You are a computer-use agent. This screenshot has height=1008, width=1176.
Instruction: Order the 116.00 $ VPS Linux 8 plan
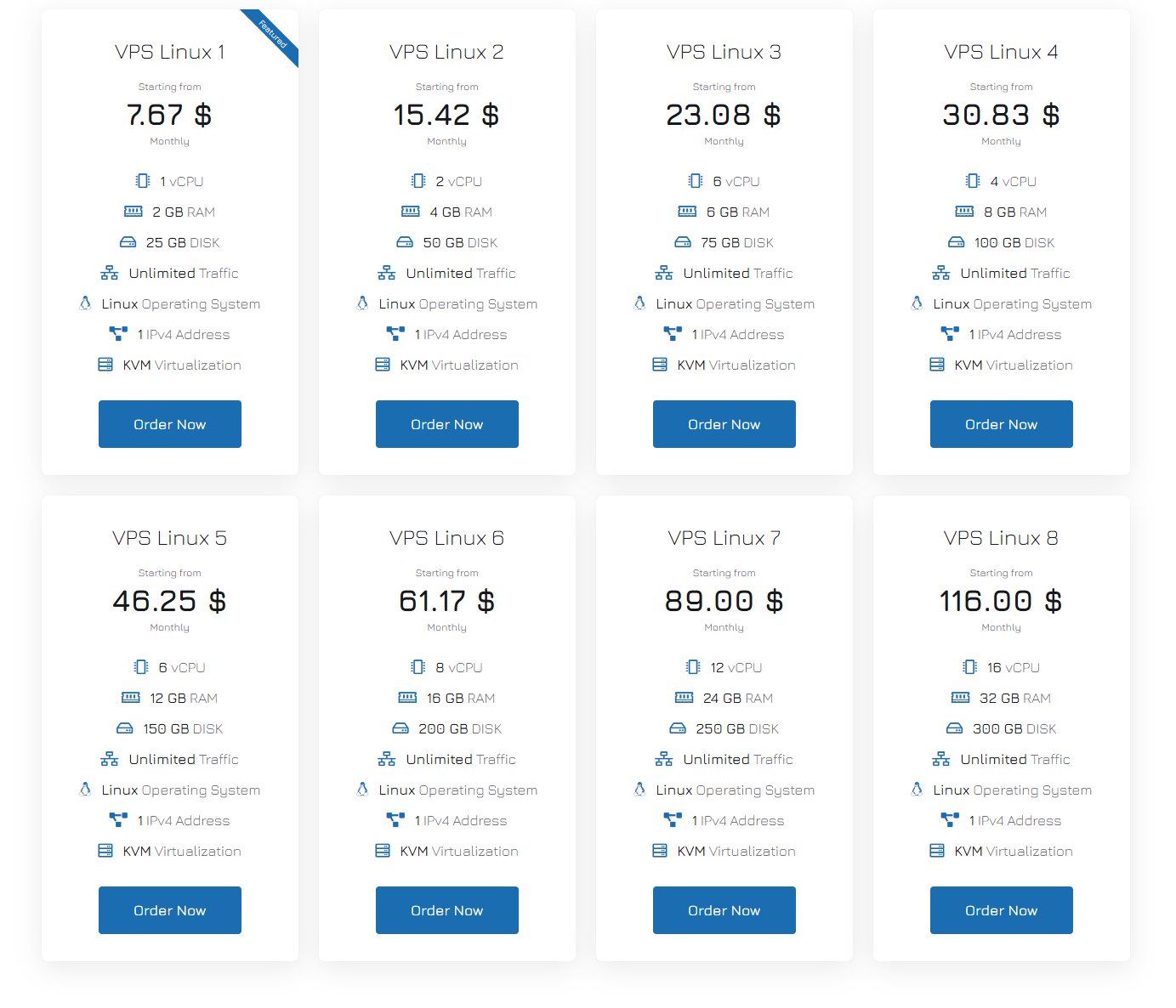point(1002,910)
